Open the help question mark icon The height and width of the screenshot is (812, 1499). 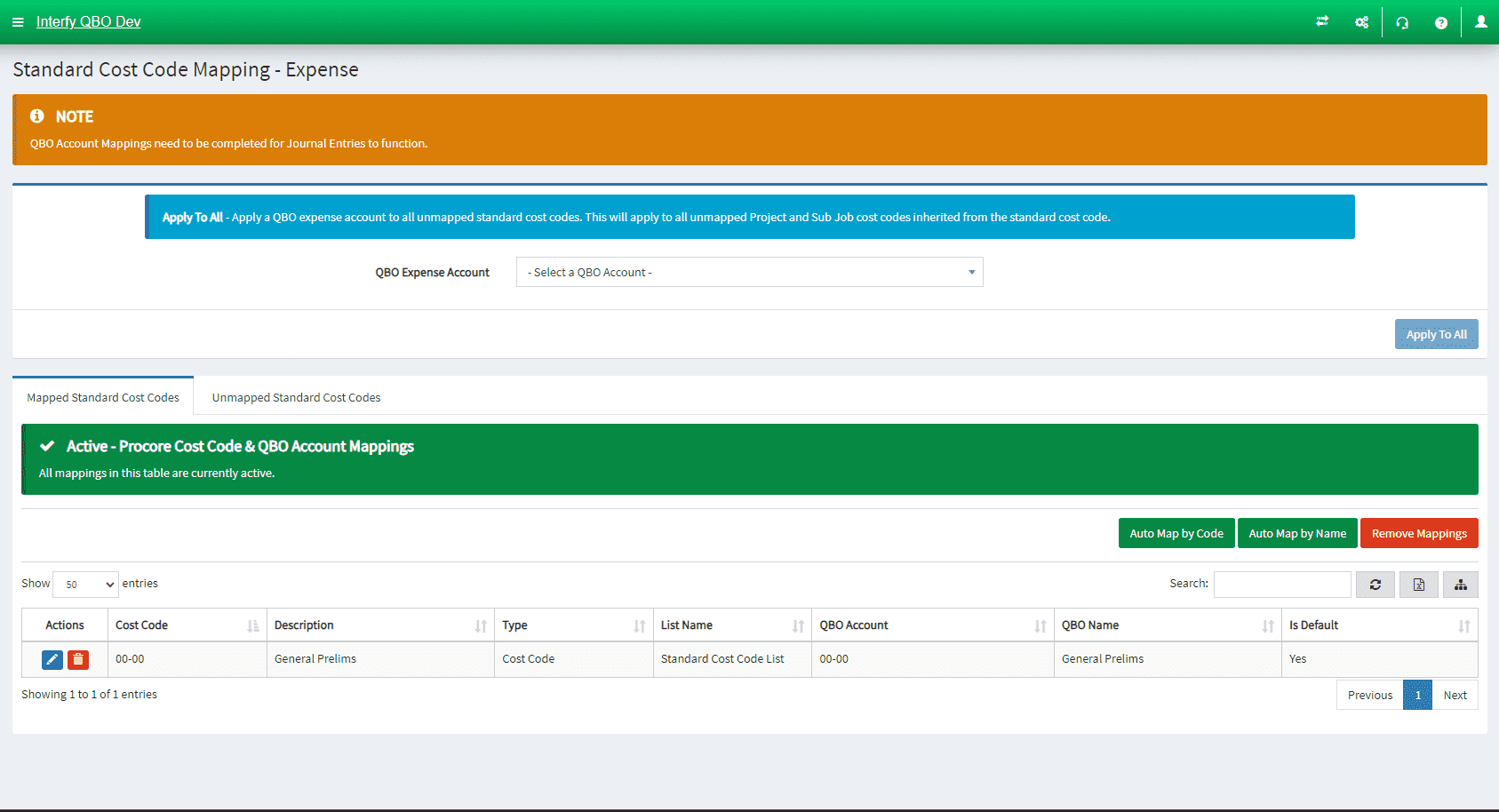click(x=1441, y=21)
